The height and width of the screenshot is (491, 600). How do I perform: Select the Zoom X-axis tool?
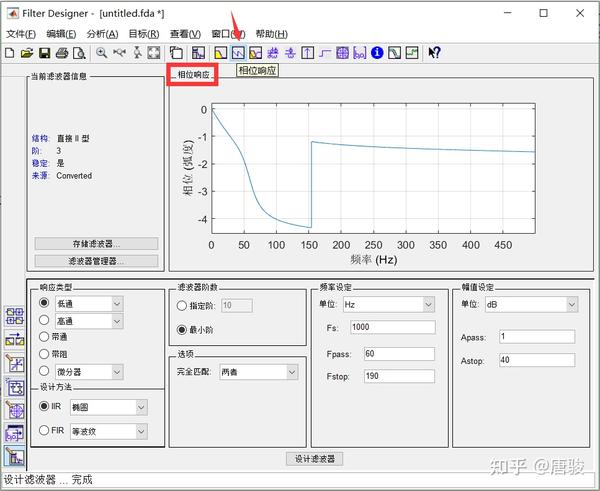(119, 53)
